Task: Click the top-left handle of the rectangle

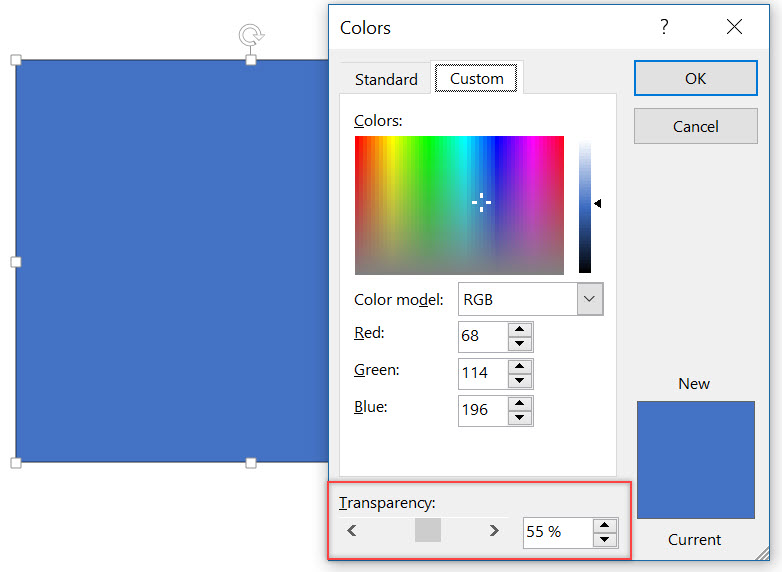Action: 16,60
